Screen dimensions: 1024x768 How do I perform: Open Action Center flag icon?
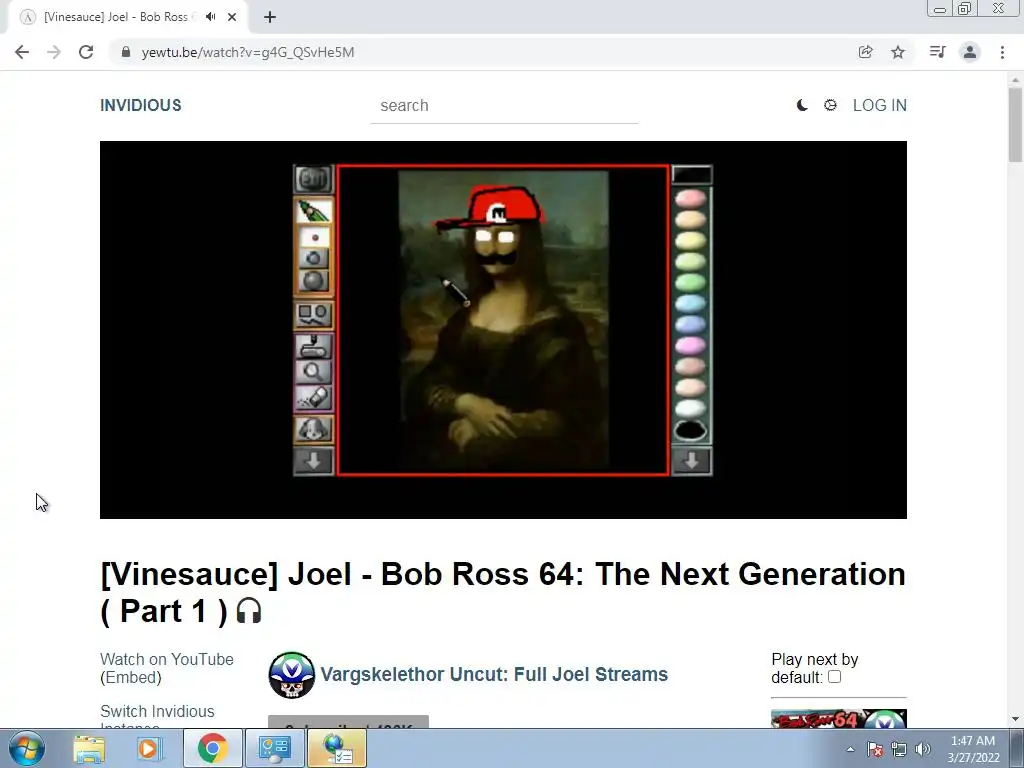tap(875, 749)
